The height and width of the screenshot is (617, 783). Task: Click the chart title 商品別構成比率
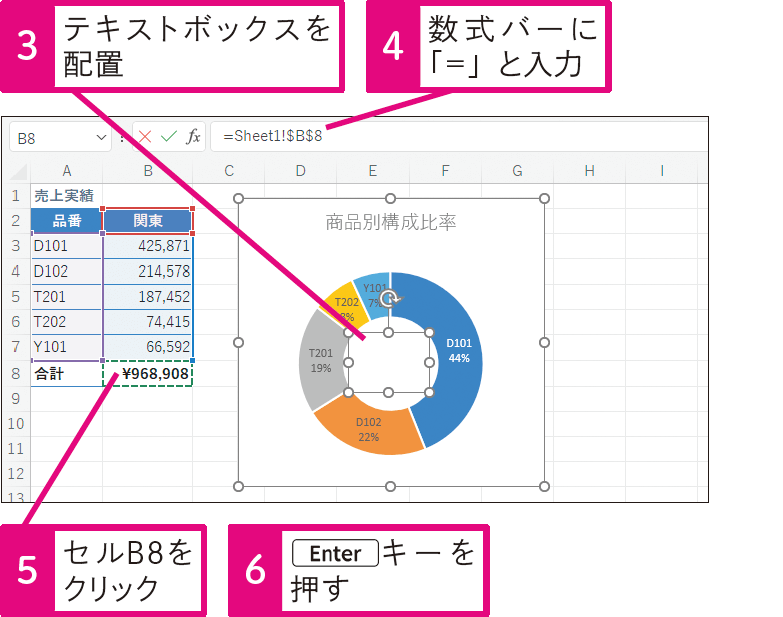pos(391,222)
